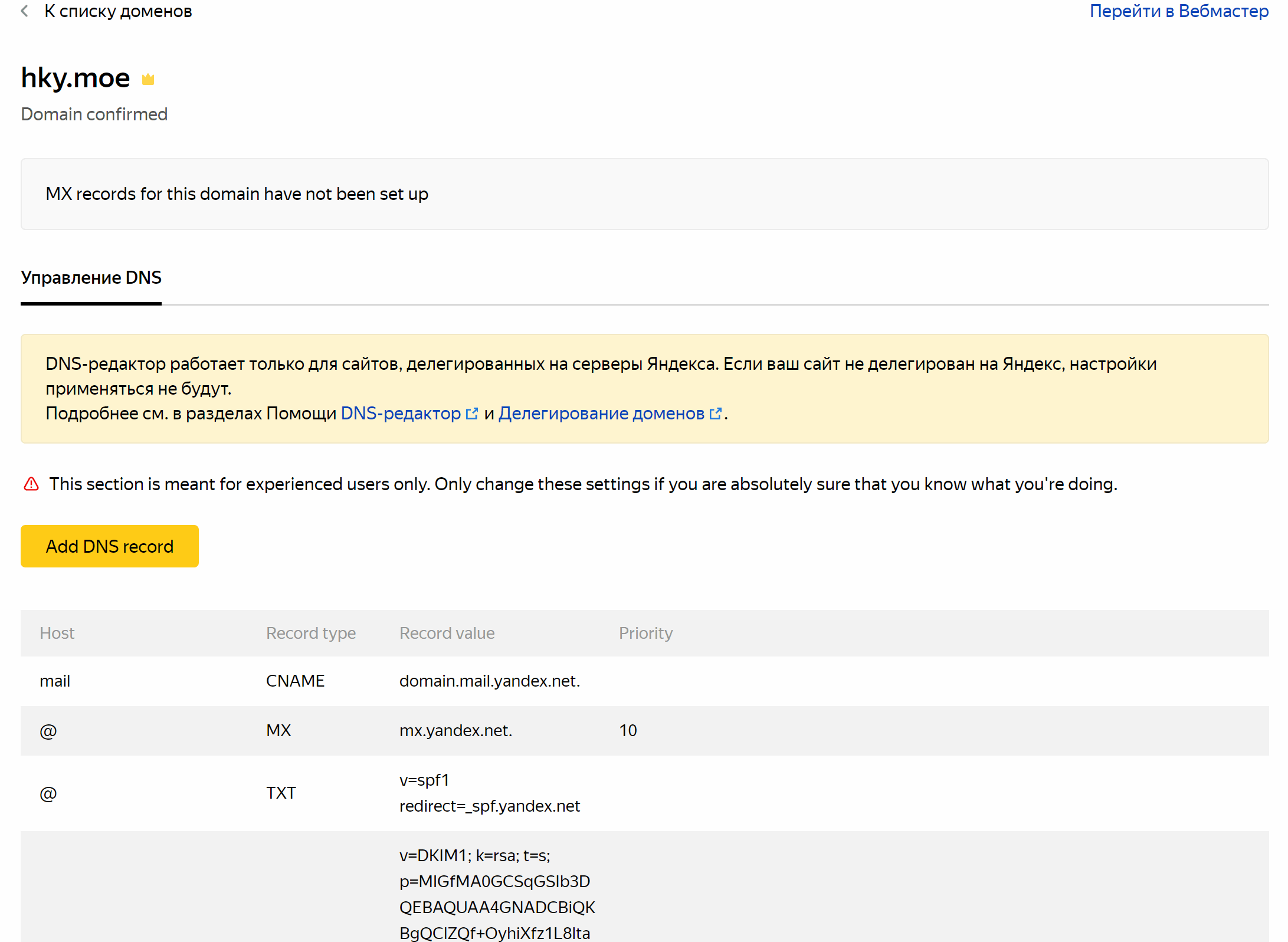
Task: Click the red warning triangle icon
Action: click(31, 484)
